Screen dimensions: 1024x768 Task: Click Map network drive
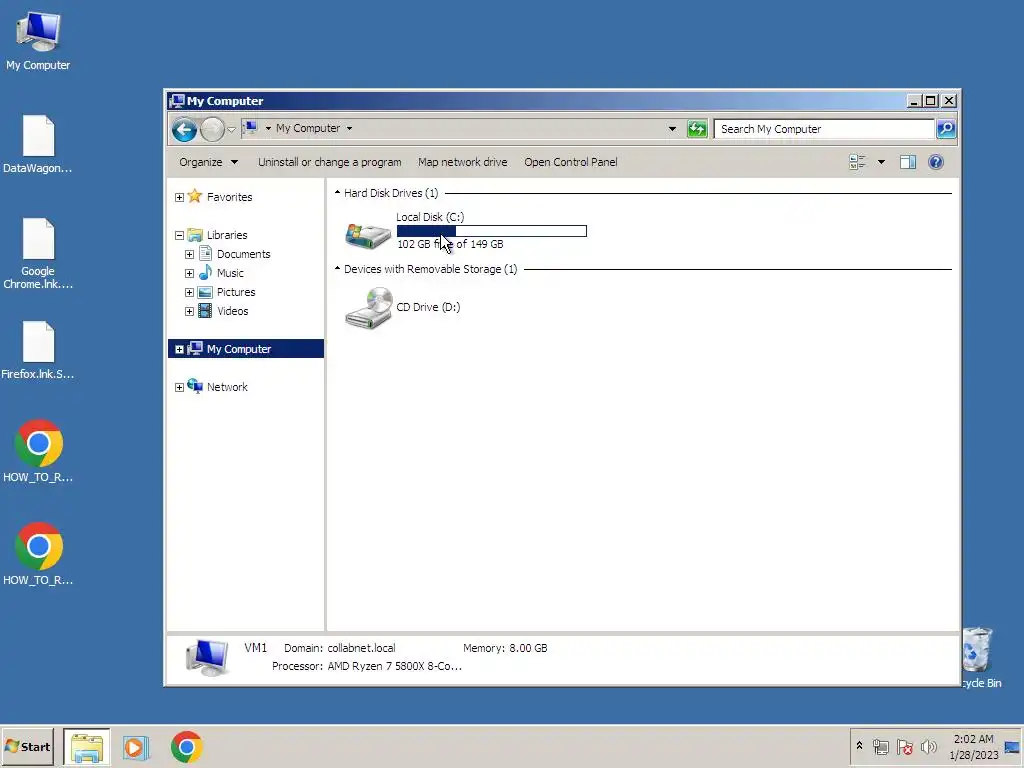point(462,162)
